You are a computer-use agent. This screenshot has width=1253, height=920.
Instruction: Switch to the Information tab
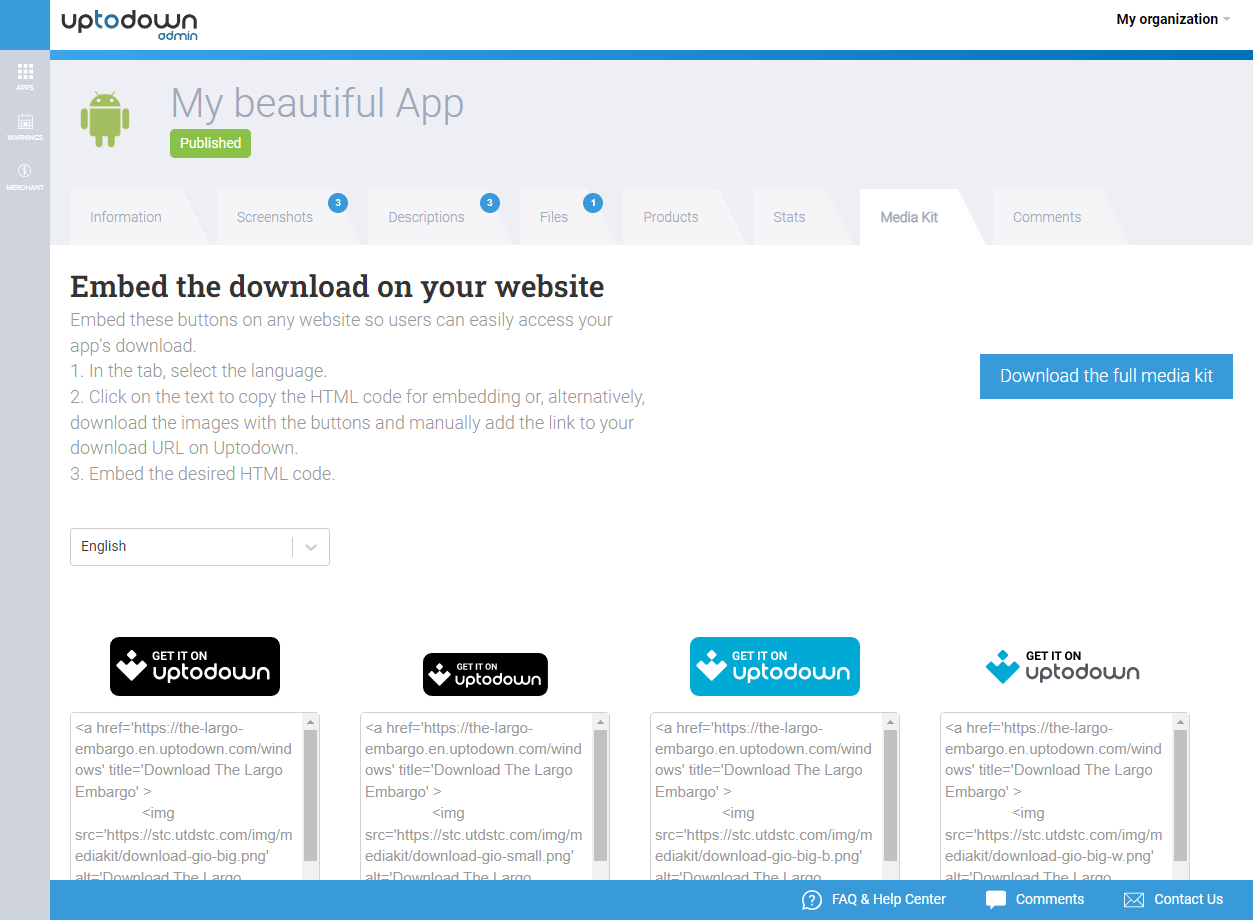[126, 217]
